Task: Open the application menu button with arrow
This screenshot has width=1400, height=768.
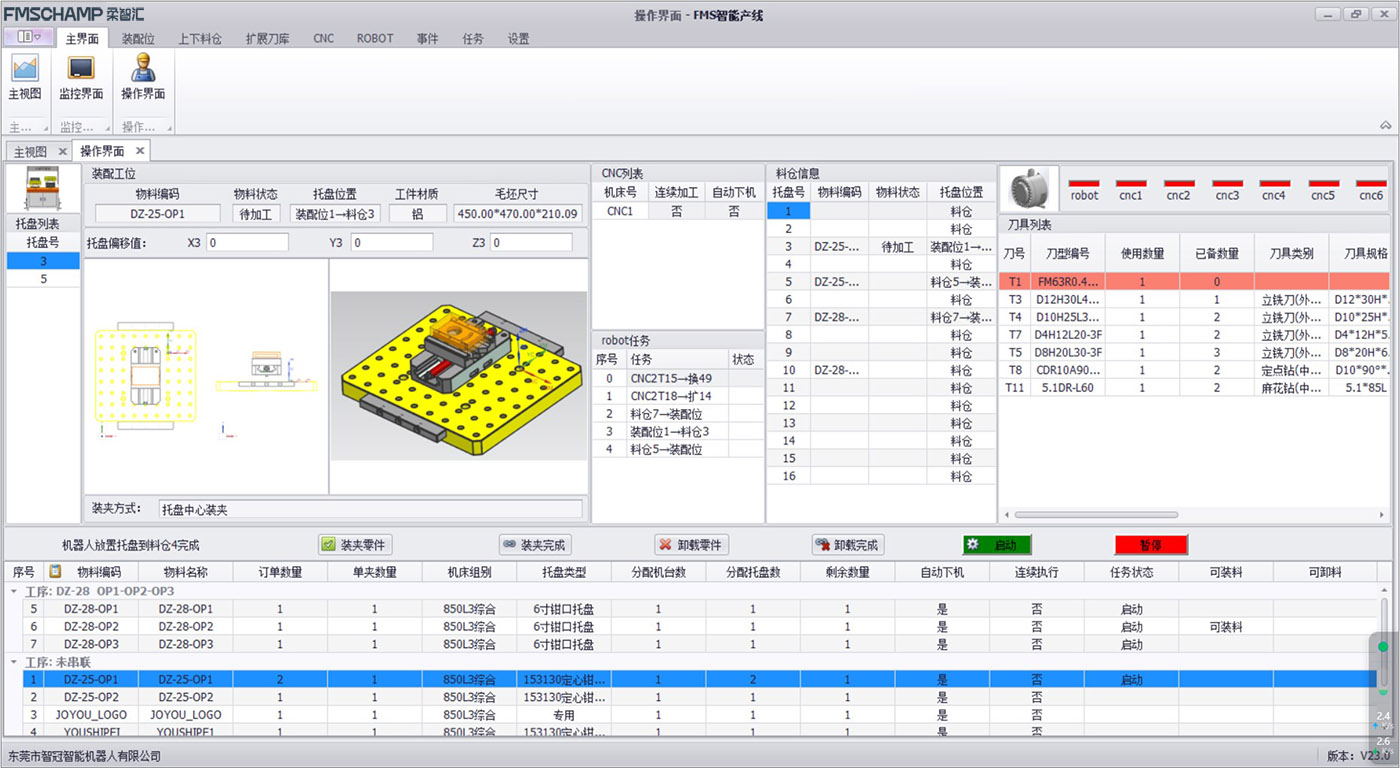Action: (28, 37)
